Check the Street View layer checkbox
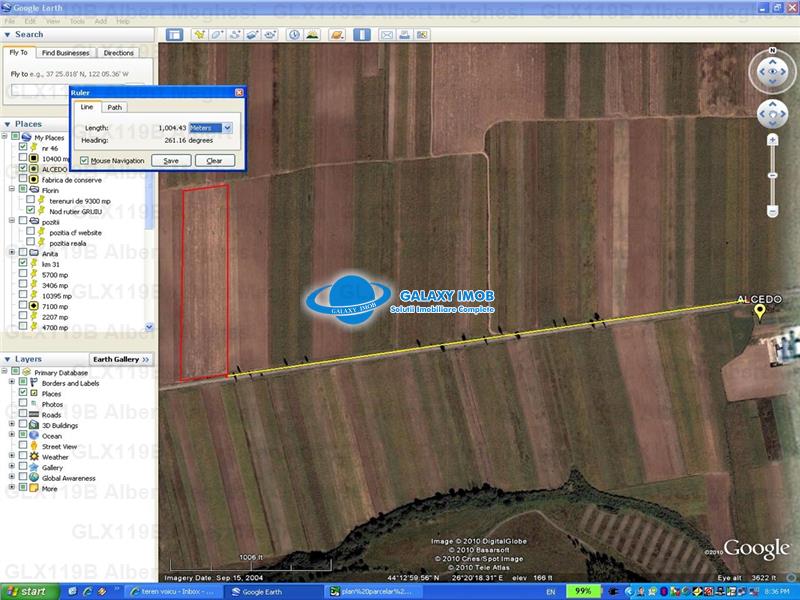The image size is (800, 600). click(23, 446)
